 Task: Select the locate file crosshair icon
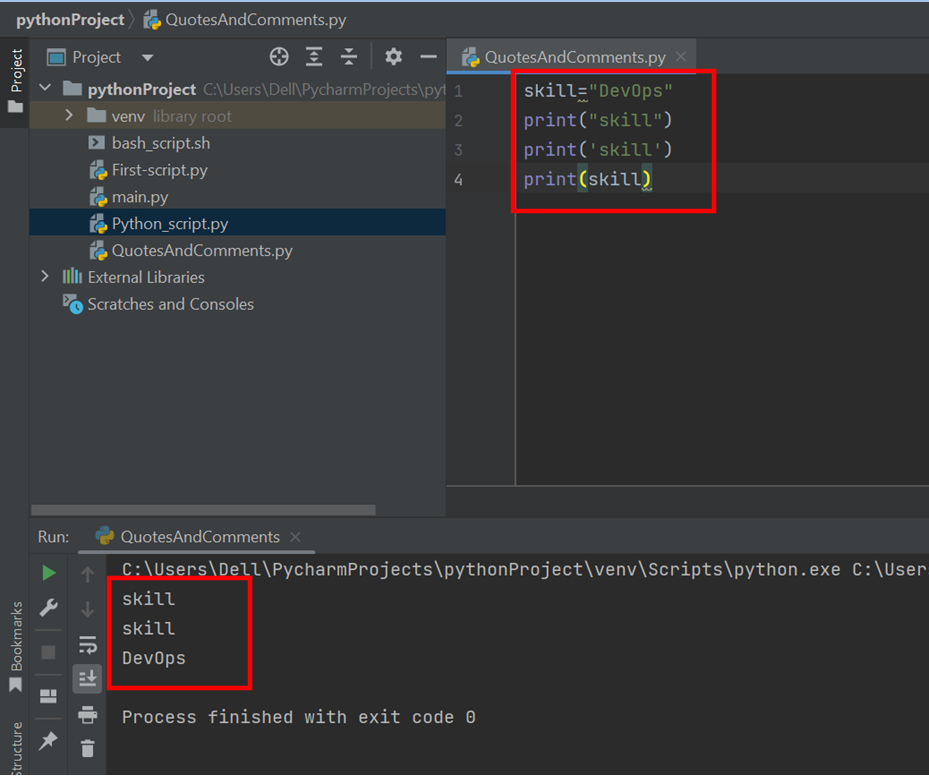click(279, 56)
